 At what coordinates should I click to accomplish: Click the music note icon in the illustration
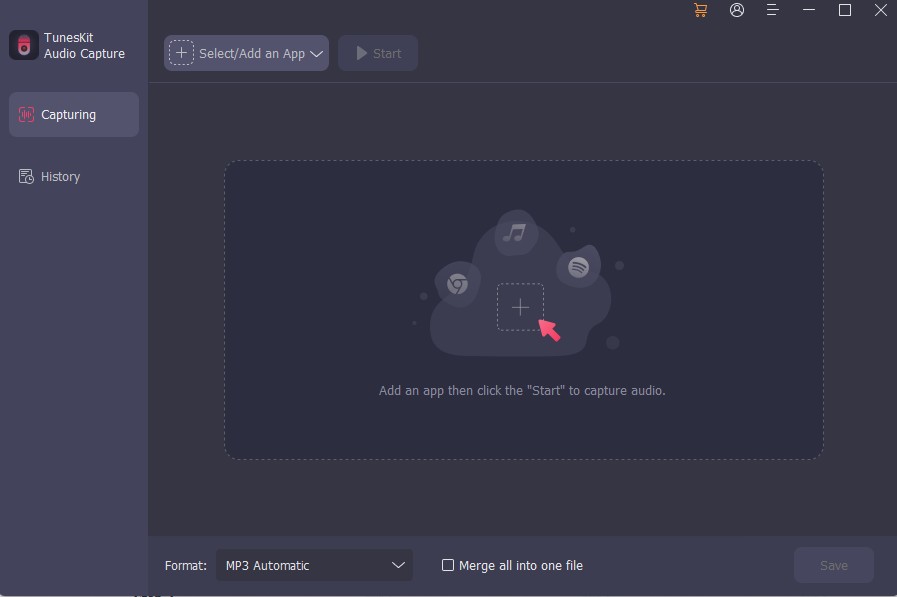(514, 233)
